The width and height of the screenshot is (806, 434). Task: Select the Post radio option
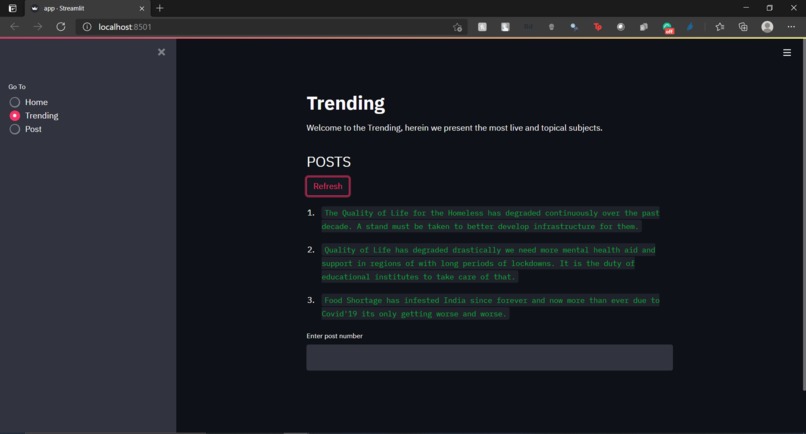[26, 129]
